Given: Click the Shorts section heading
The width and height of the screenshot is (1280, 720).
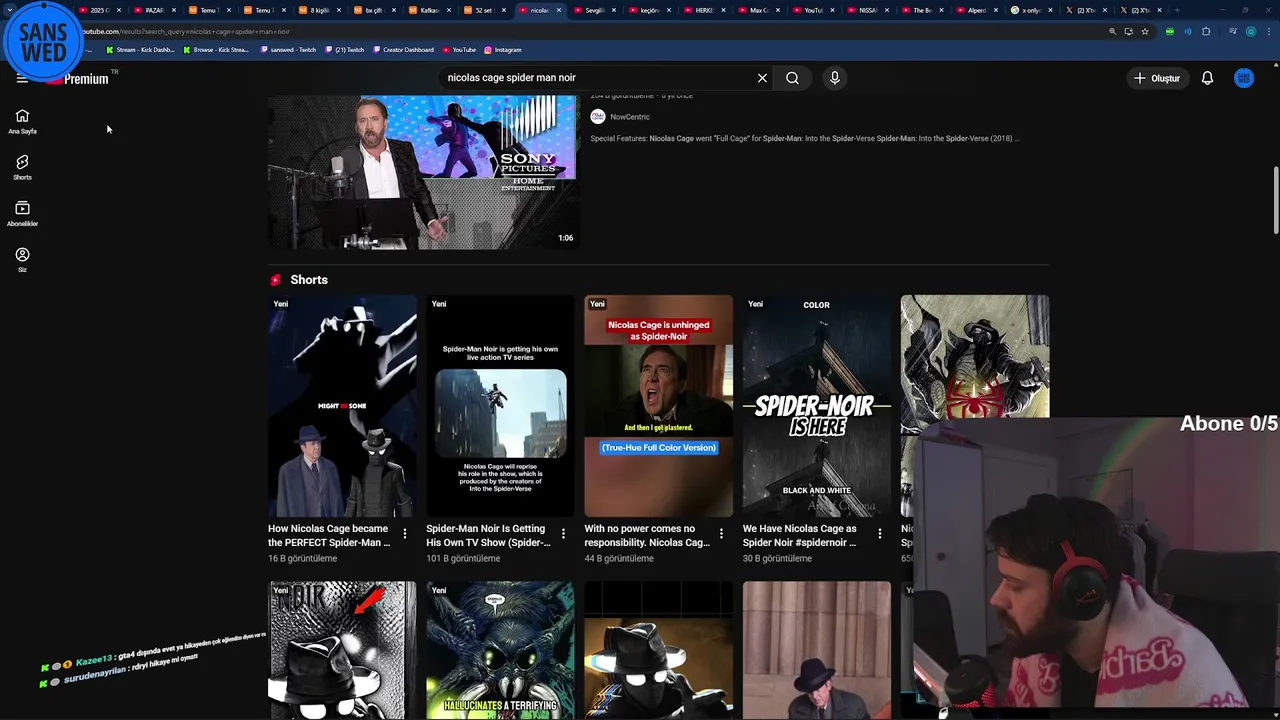Looking at the screenshot, I should click(308, 280).
